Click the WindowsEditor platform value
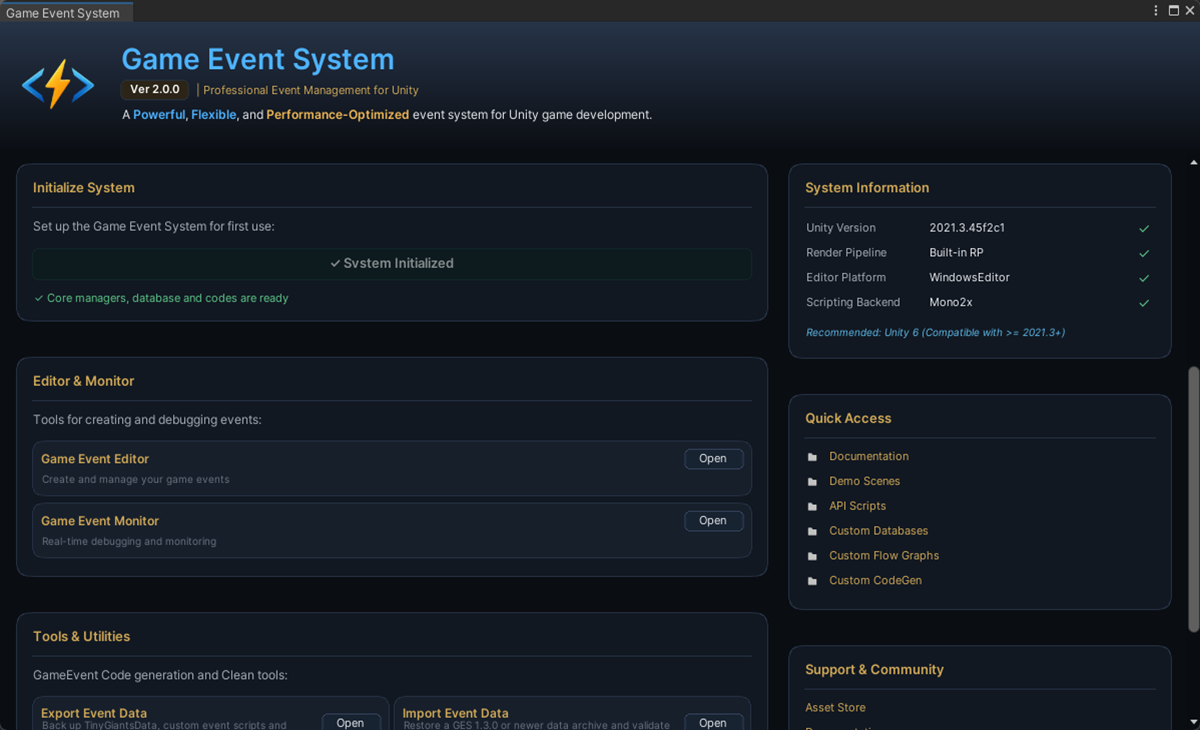Screen dimensions: 1200x730 [x=970, y=277]
